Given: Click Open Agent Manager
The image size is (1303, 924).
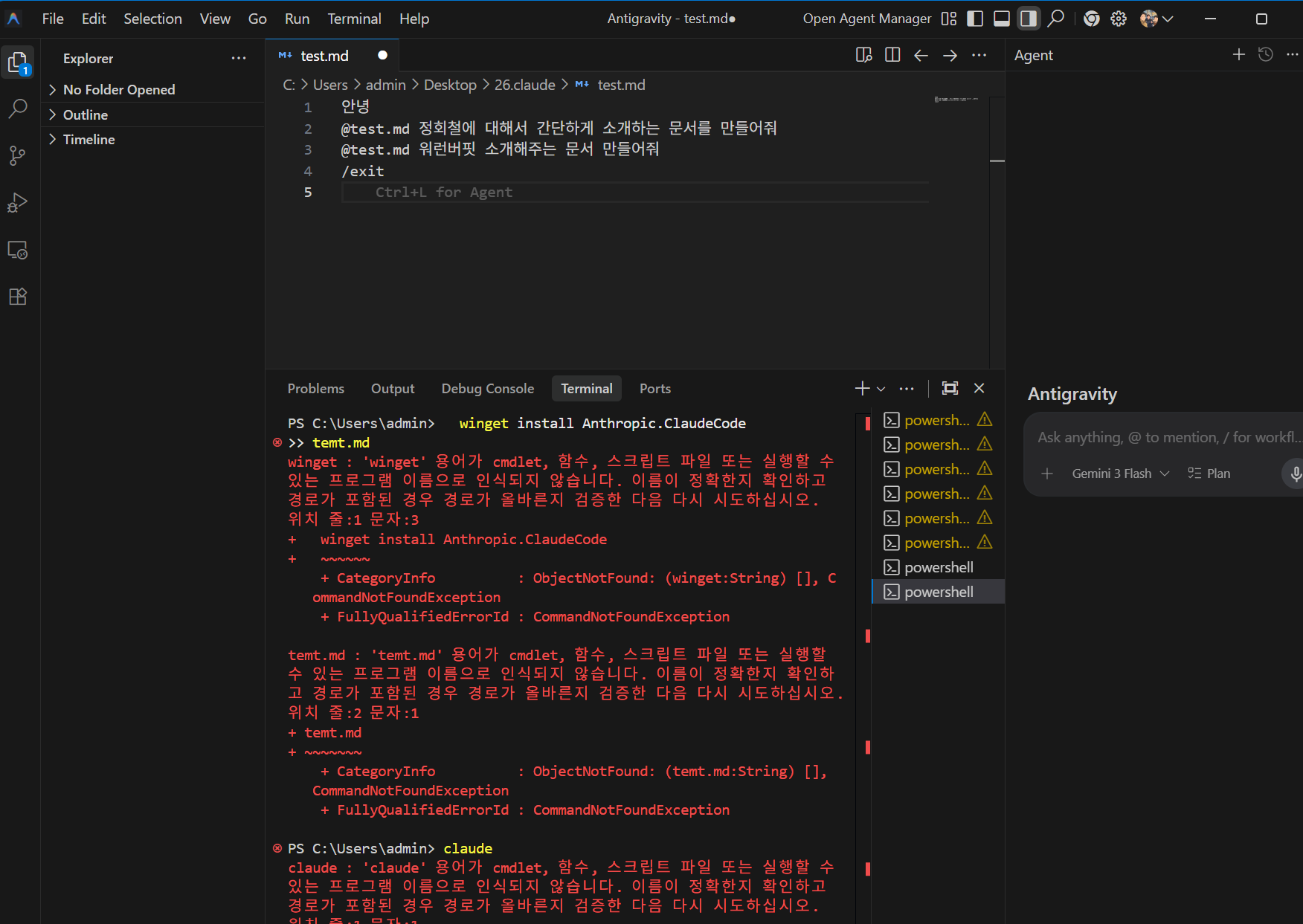Looking at the screenshot, I should click(x=867, y=19).
